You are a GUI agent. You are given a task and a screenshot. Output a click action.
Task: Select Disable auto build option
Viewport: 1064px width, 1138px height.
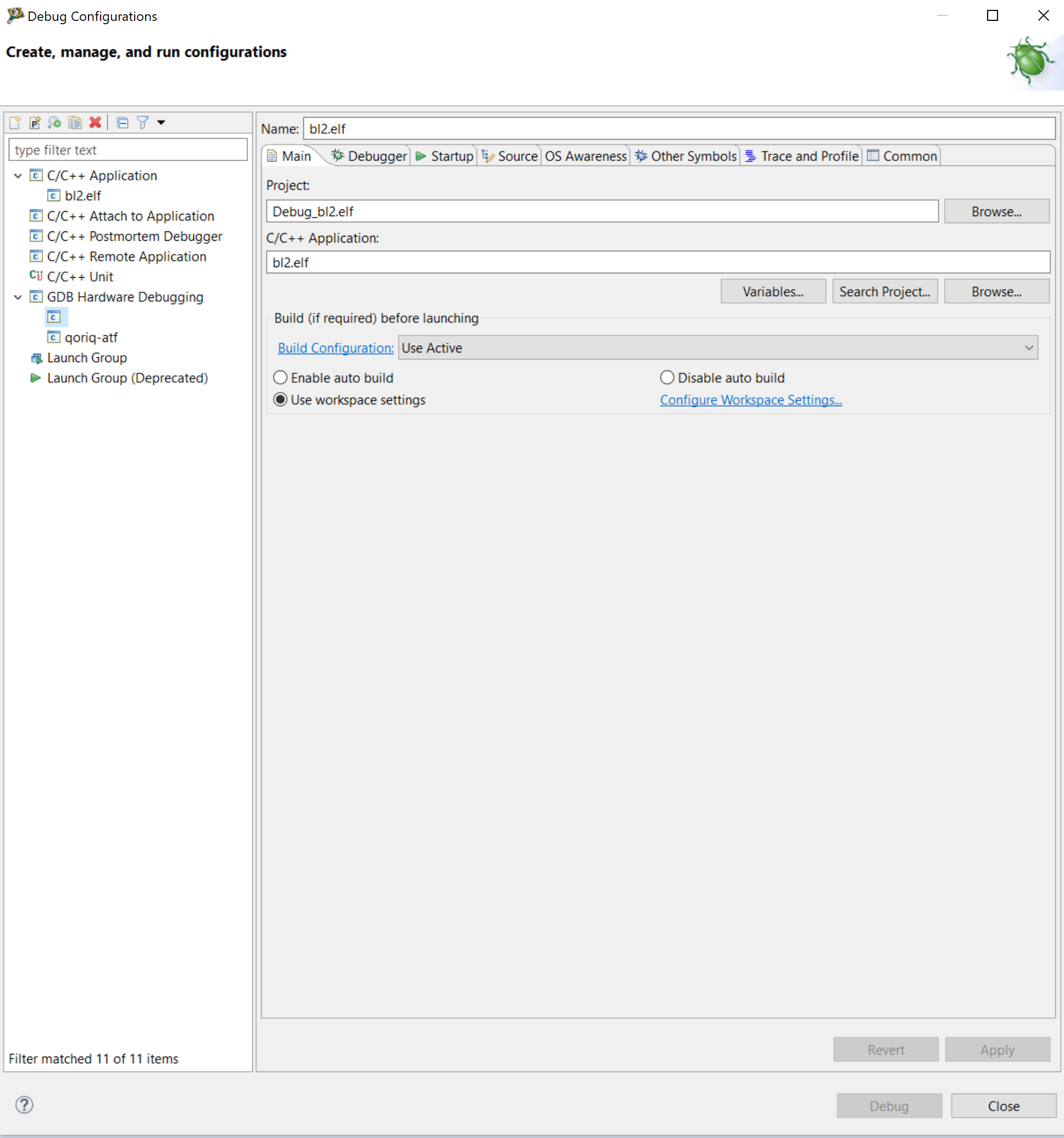tap(667, 378)
